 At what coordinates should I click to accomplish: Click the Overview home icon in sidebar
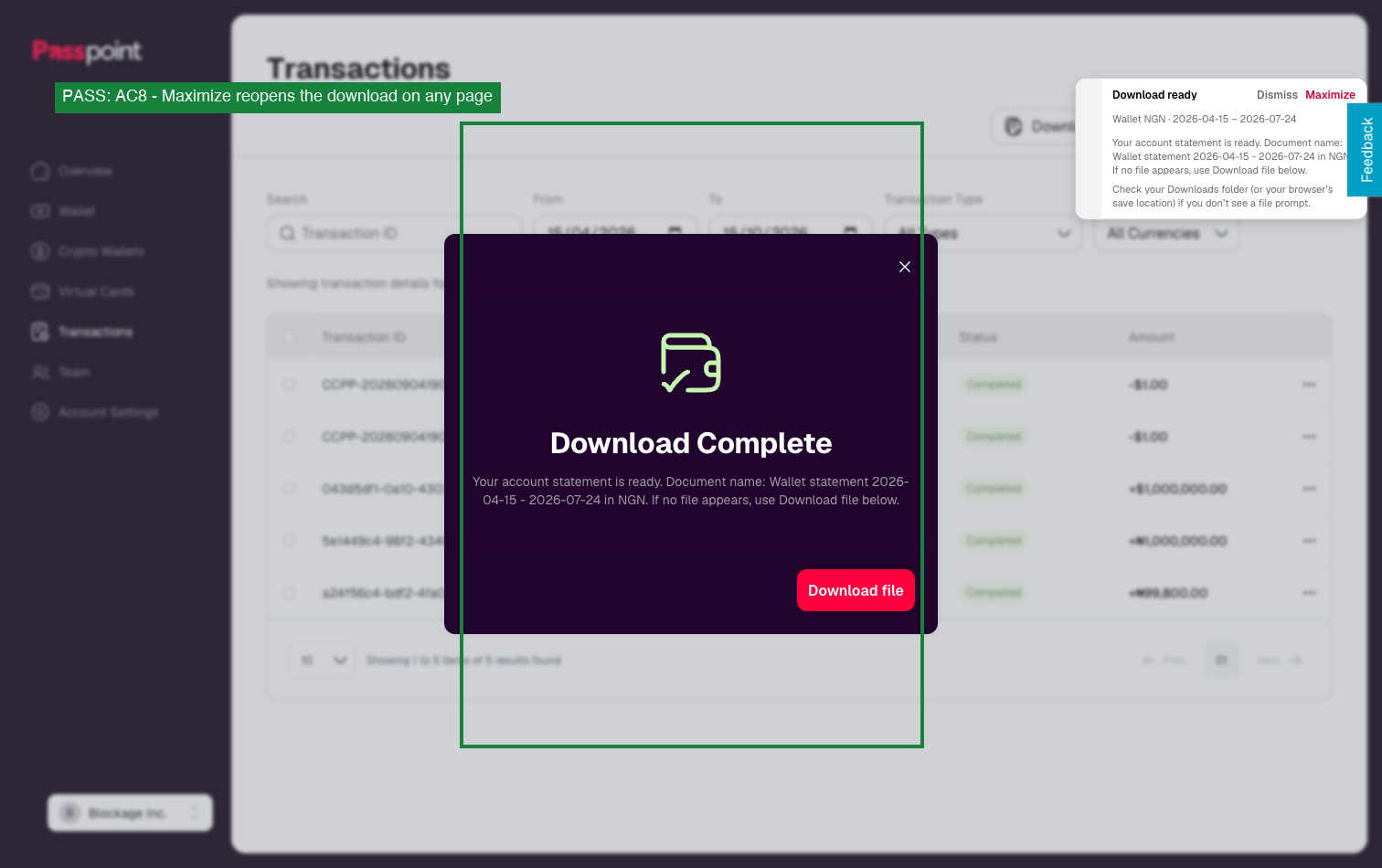click(x=40, y=171)
